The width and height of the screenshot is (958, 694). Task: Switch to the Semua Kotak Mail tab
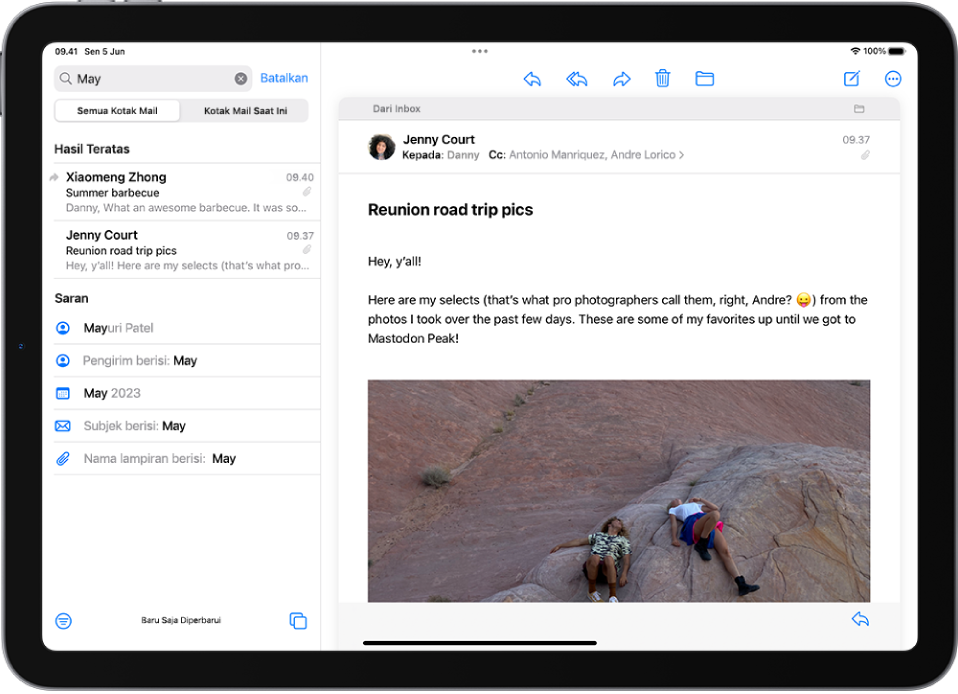(117, 110)
